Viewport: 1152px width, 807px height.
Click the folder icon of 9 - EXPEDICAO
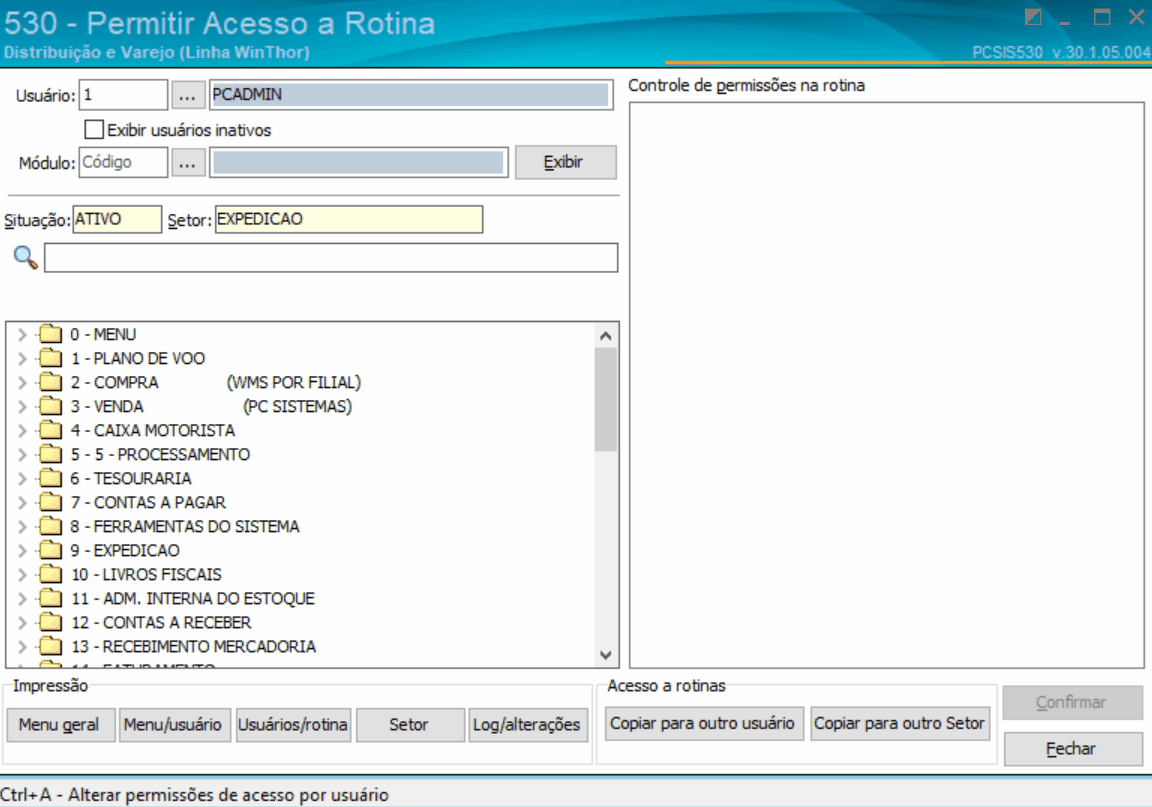point(51,550)
